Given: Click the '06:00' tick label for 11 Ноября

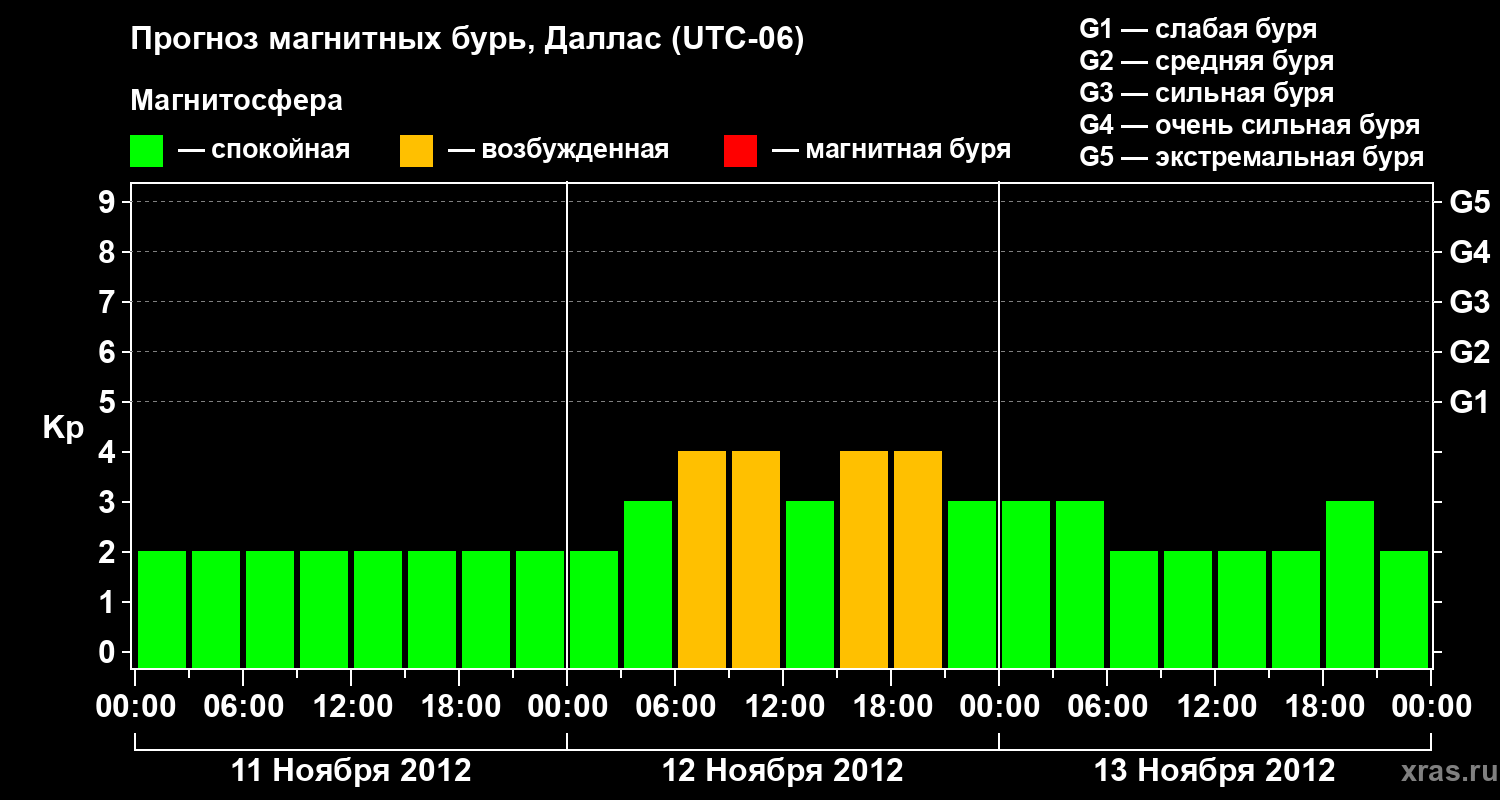Looking at the screenshot, I should (243, 707).
